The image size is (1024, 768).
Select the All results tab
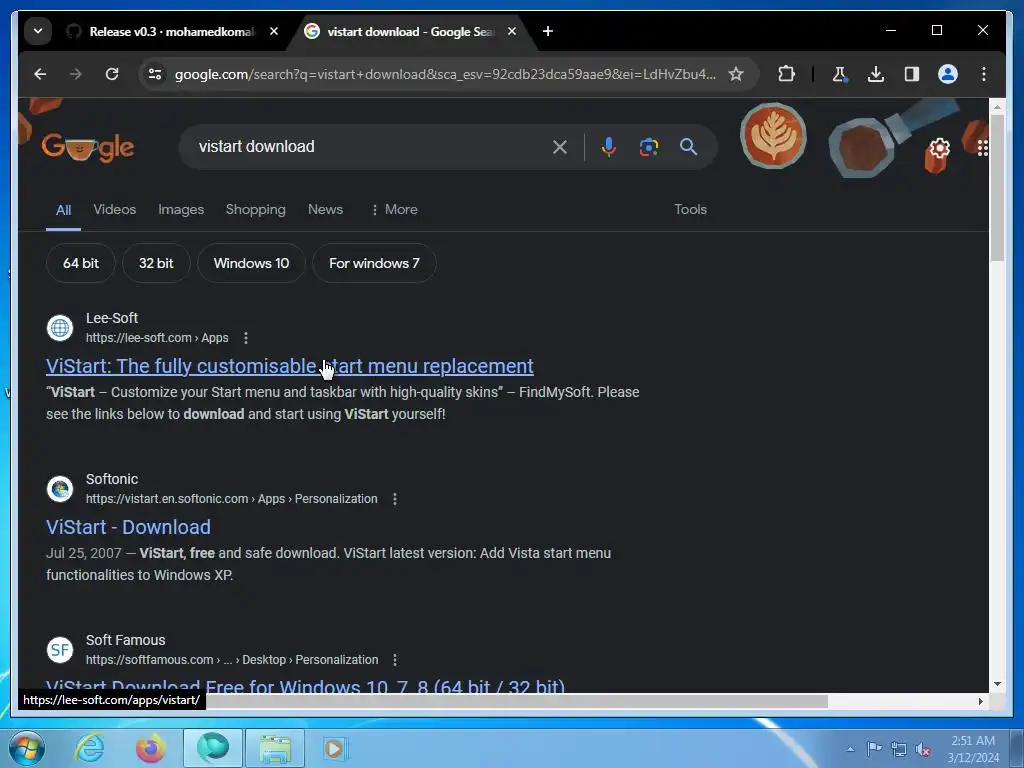pos(63,210)
